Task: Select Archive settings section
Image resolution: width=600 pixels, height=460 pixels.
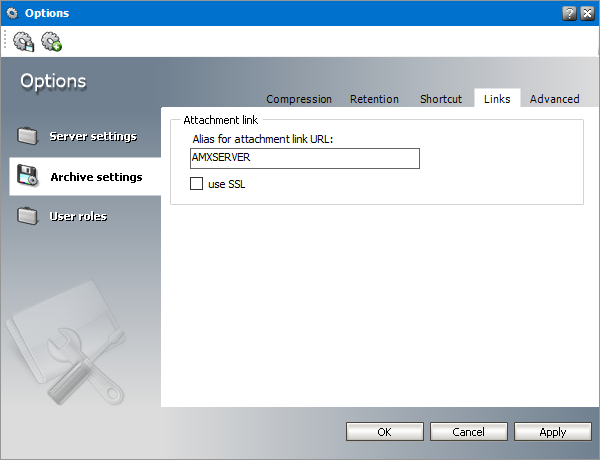Action: pos(85,176)
